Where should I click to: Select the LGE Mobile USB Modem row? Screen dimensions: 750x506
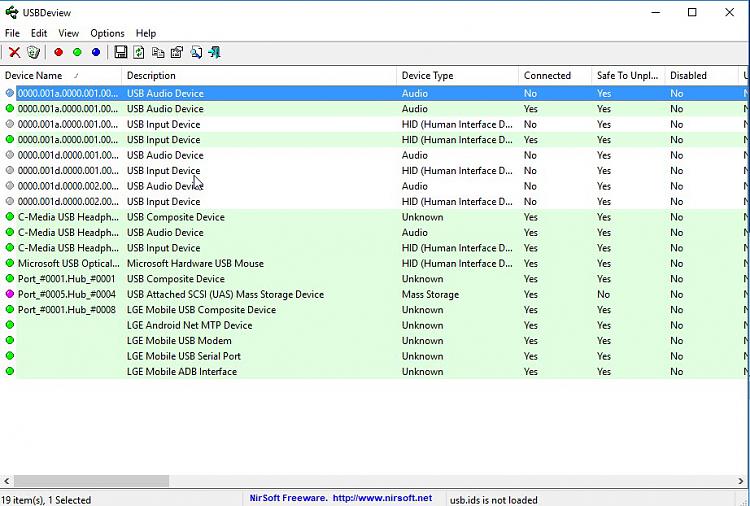[x=373, y=341]
